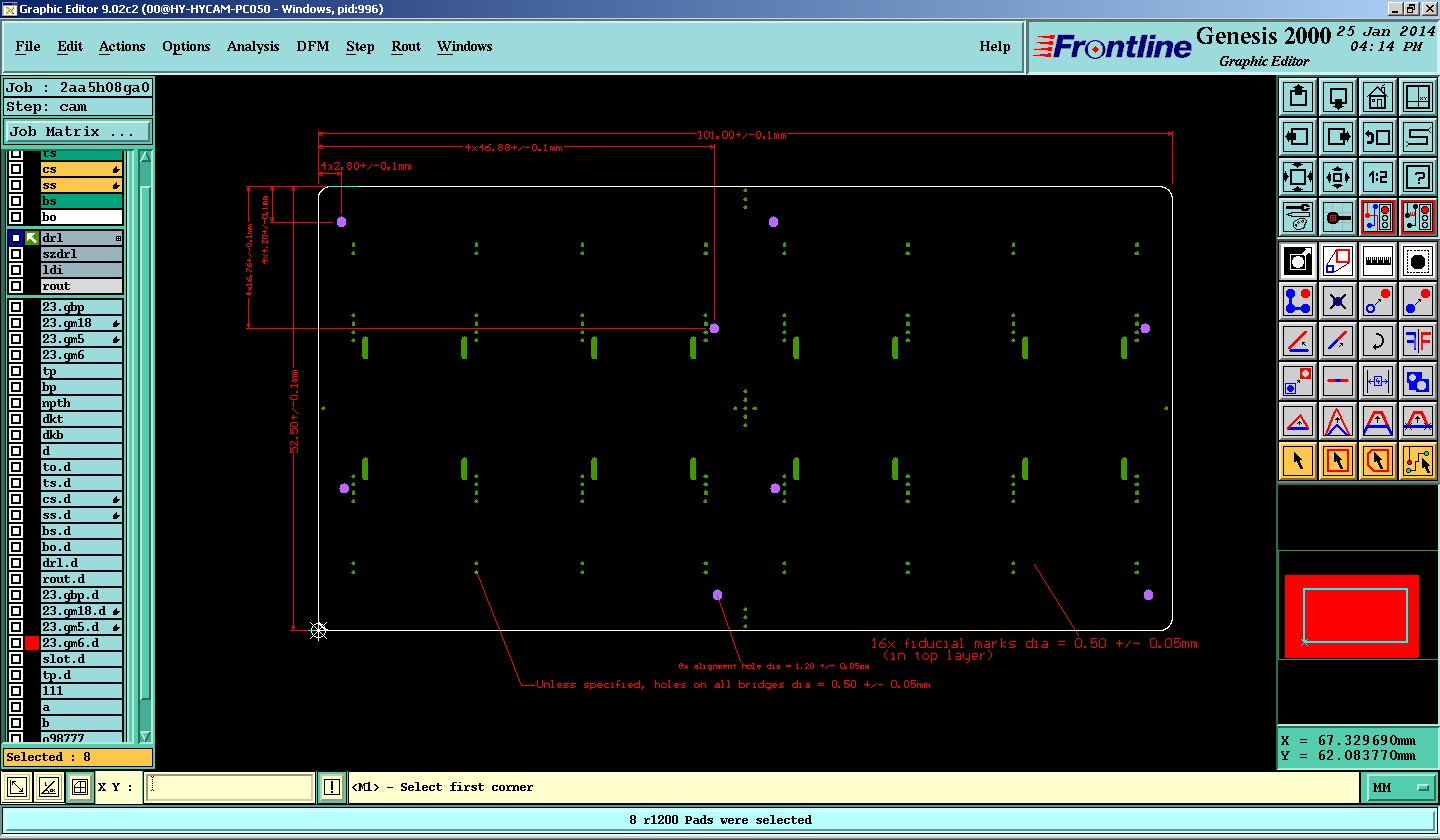The image size is (1440, 840).
Task: Click the pan up arrow icon
Action: point(1298,97)
